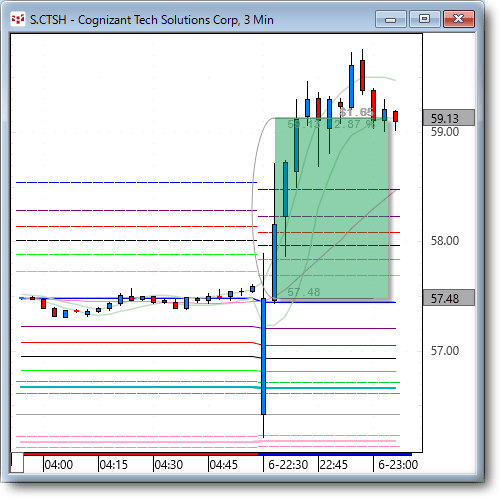Click the 6-22:30 time axis label
Image resolution: width=502 pixels, height=500 pixels.
(x=288, y=465)
